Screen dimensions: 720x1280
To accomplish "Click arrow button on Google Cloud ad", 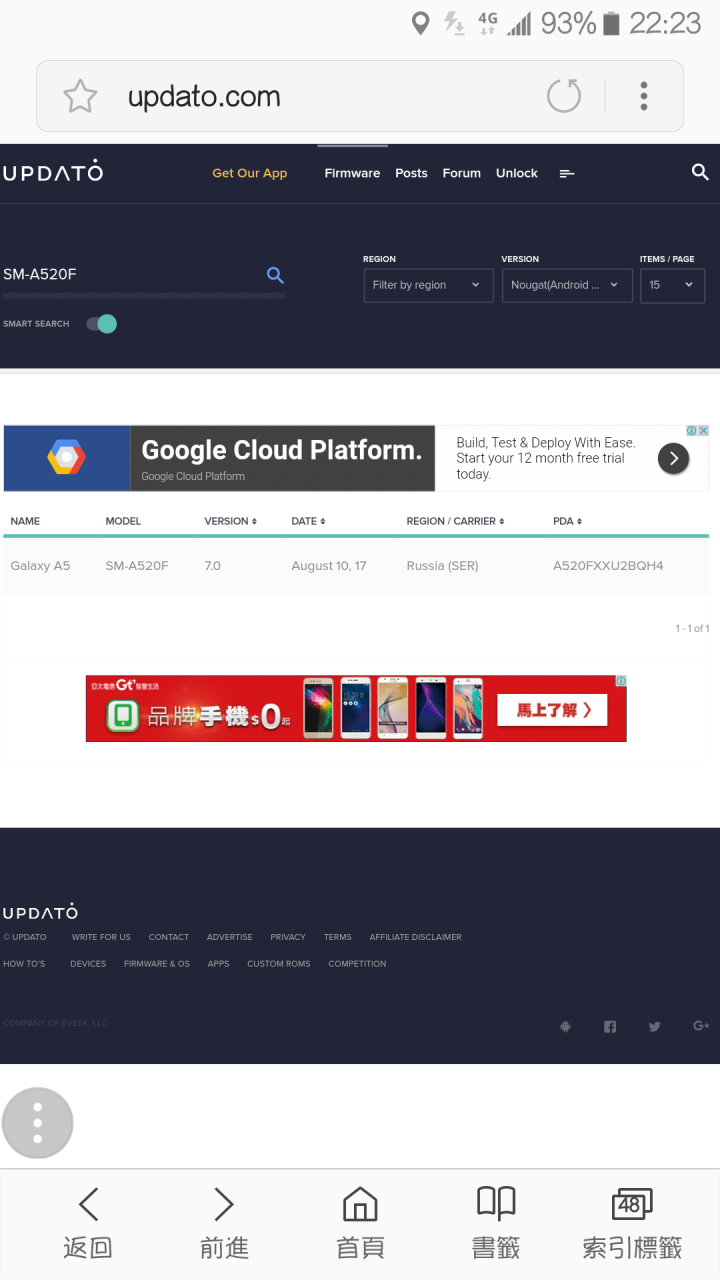I will pos(673,459).
